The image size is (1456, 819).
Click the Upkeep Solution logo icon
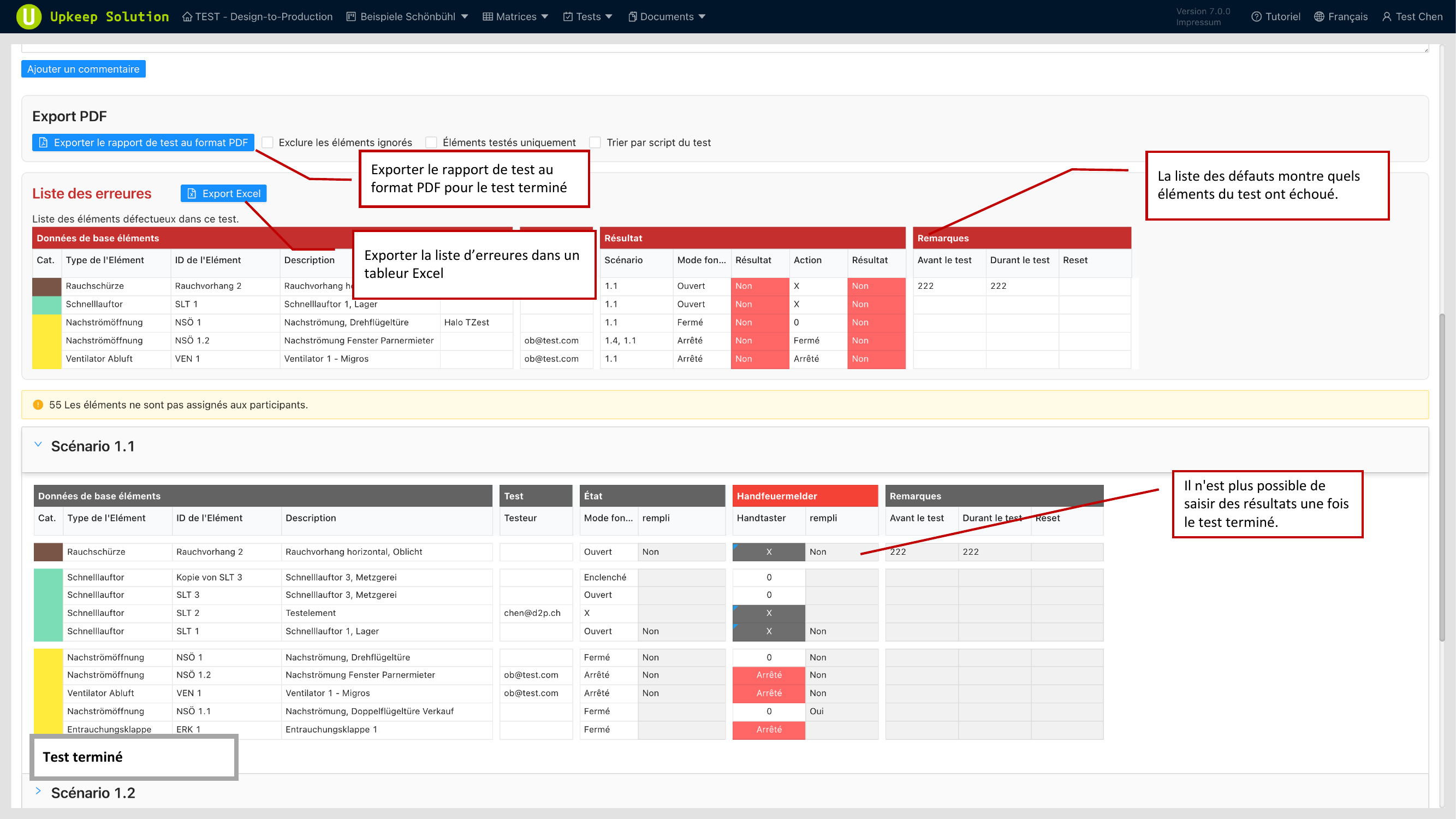(x=28, y=16)
